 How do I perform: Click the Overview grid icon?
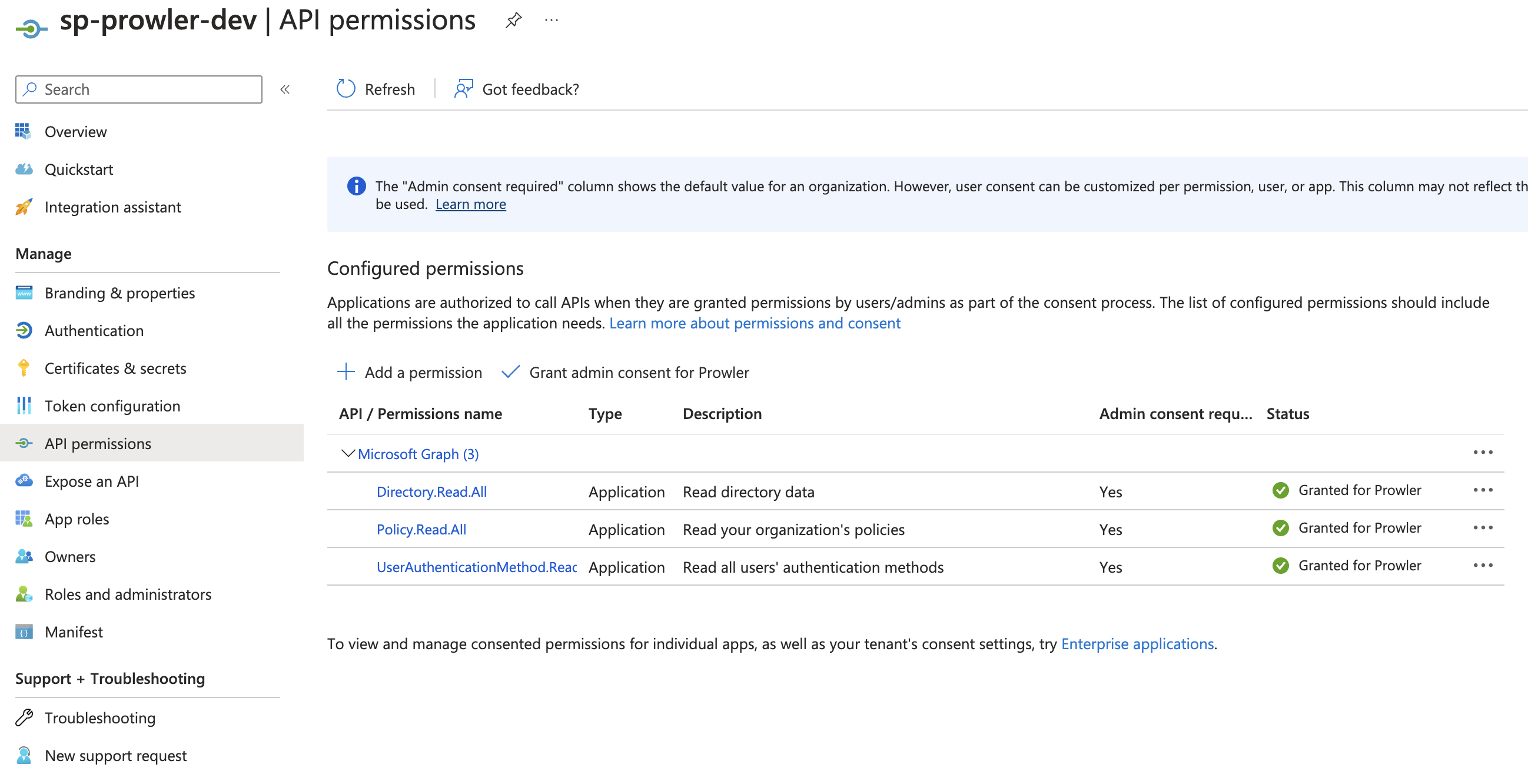[x=23, y=131]
